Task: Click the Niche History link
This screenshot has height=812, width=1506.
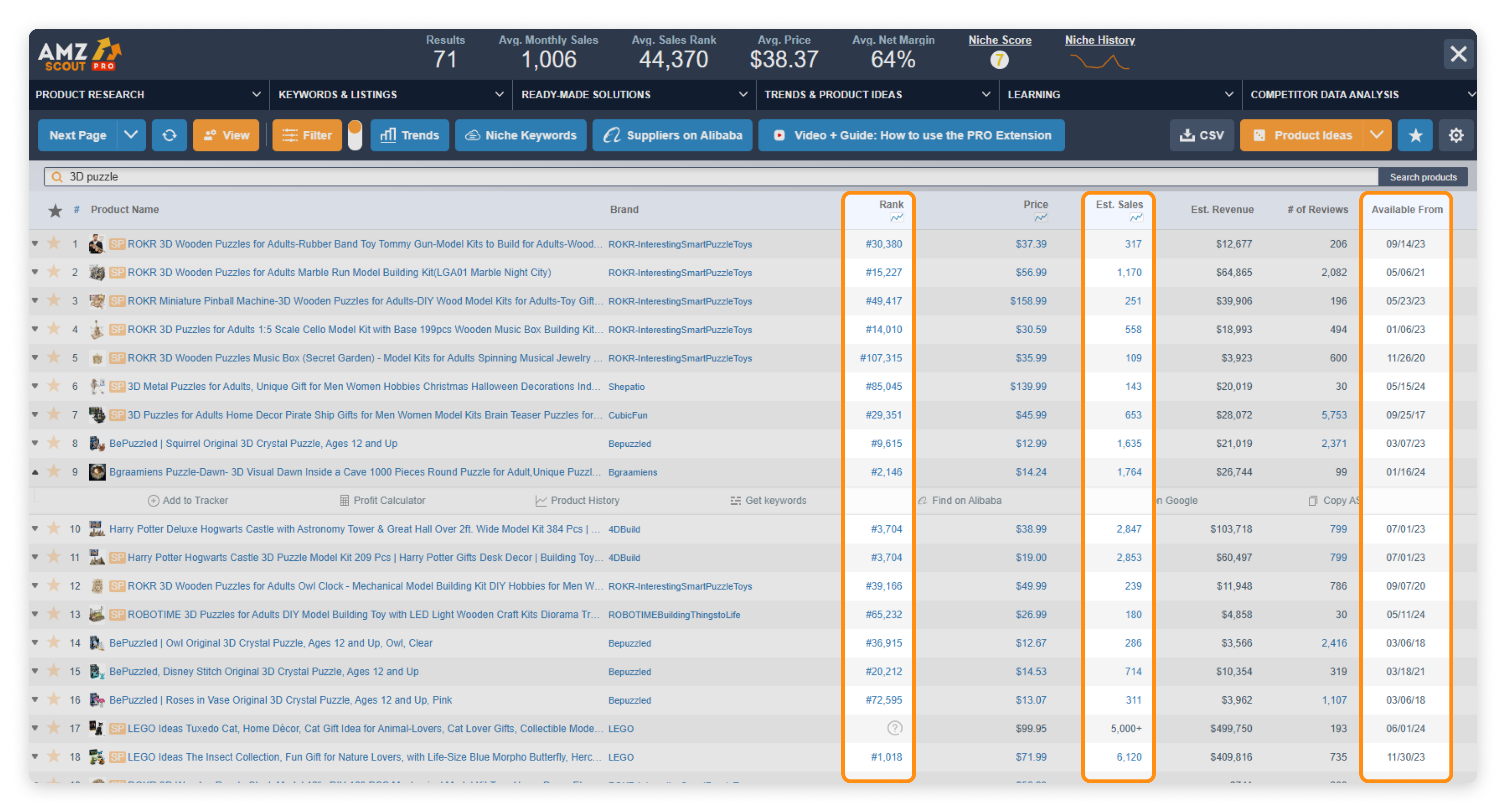Action: (1100, 40)
